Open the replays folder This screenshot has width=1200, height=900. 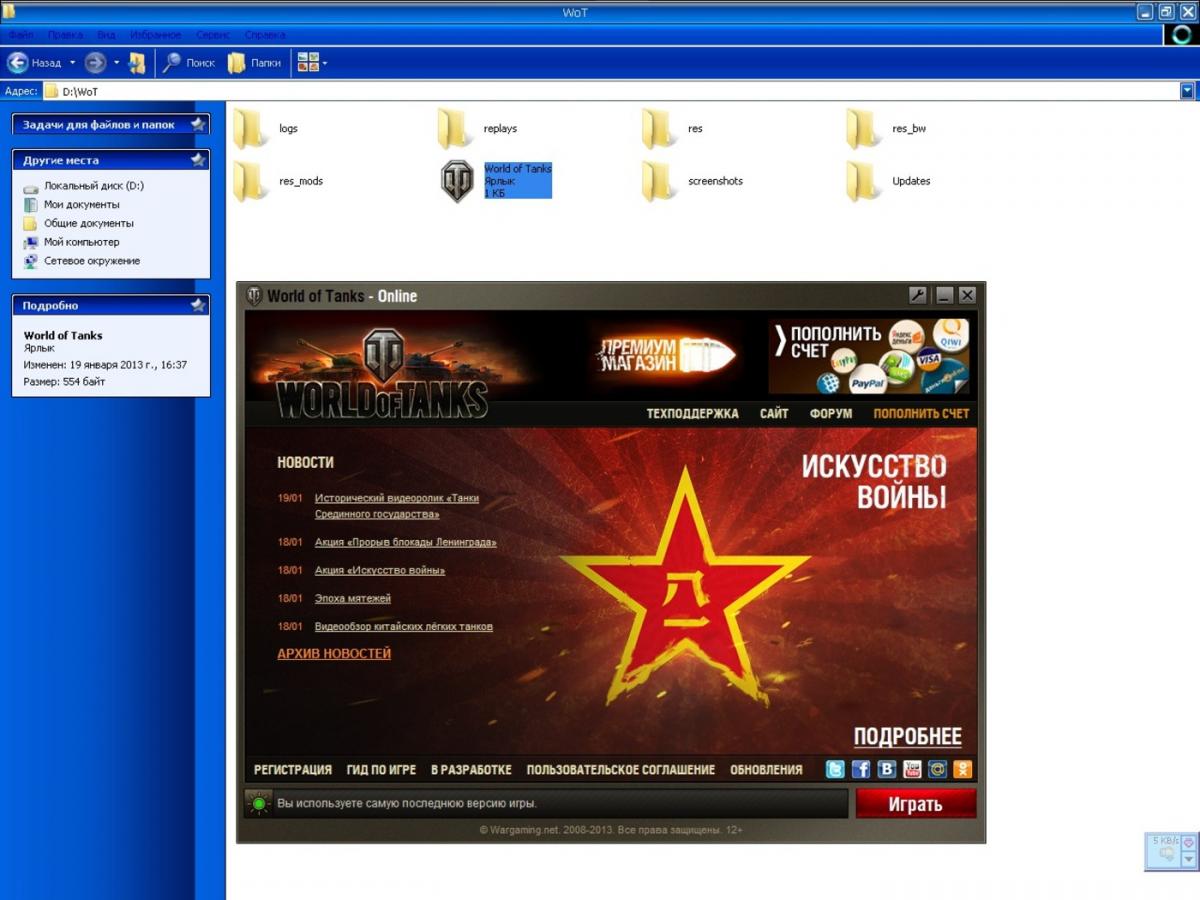[x=455, y=129]
